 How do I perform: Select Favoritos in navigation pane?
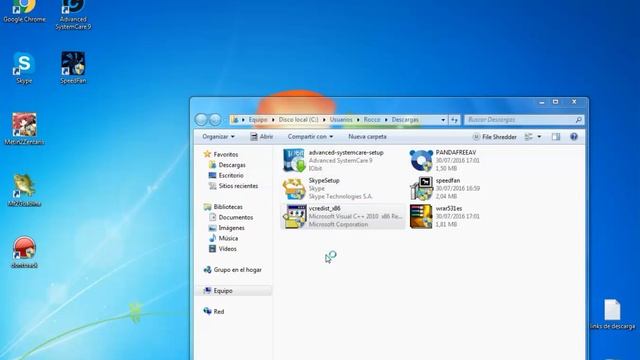221,154
